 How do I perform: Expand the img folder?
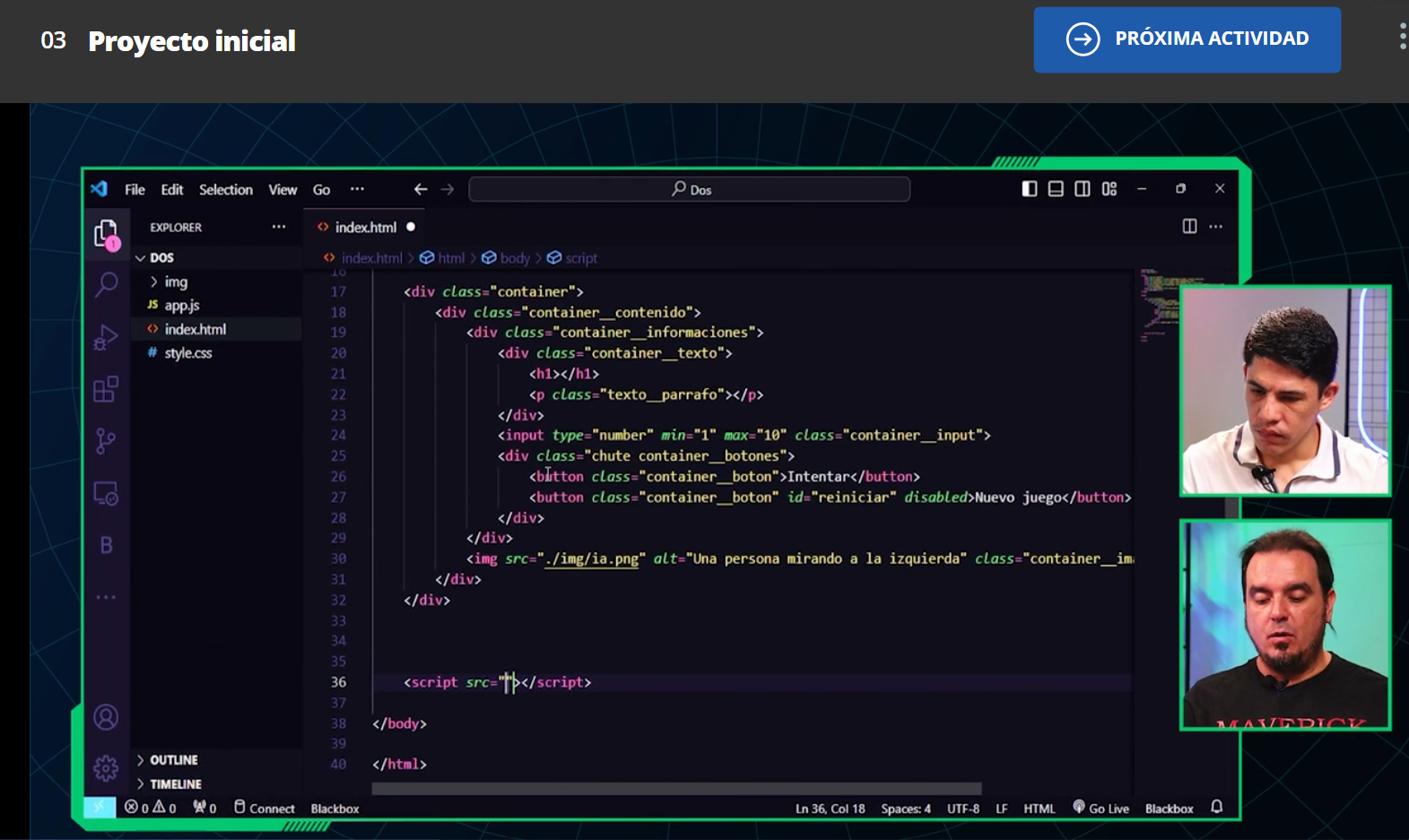216,281
